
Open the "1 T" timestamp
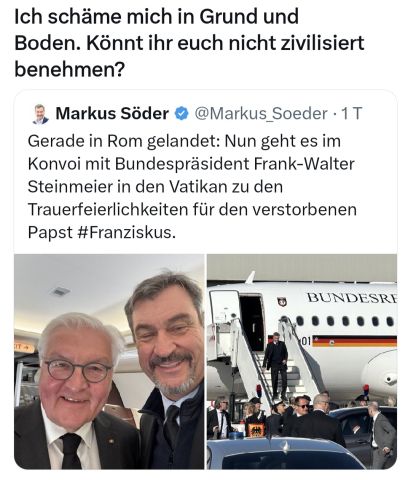[352, 114]
